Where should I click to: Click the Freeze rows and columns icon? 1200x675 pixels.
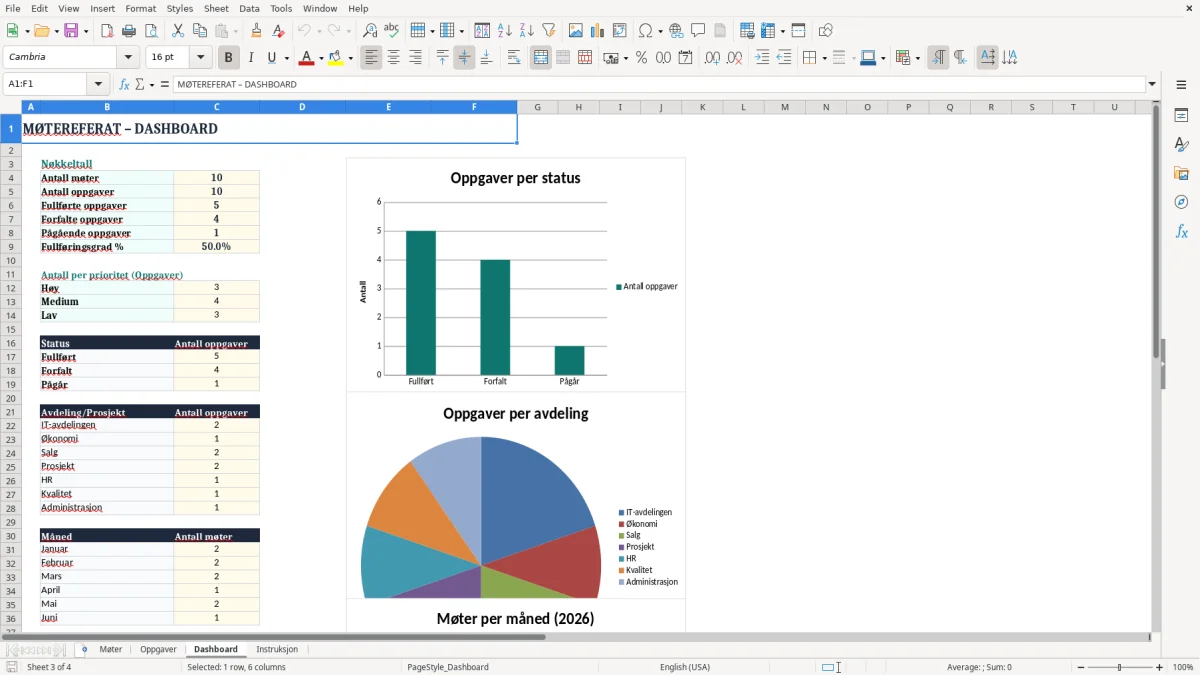pyautogui.click(x=768, y=31)
